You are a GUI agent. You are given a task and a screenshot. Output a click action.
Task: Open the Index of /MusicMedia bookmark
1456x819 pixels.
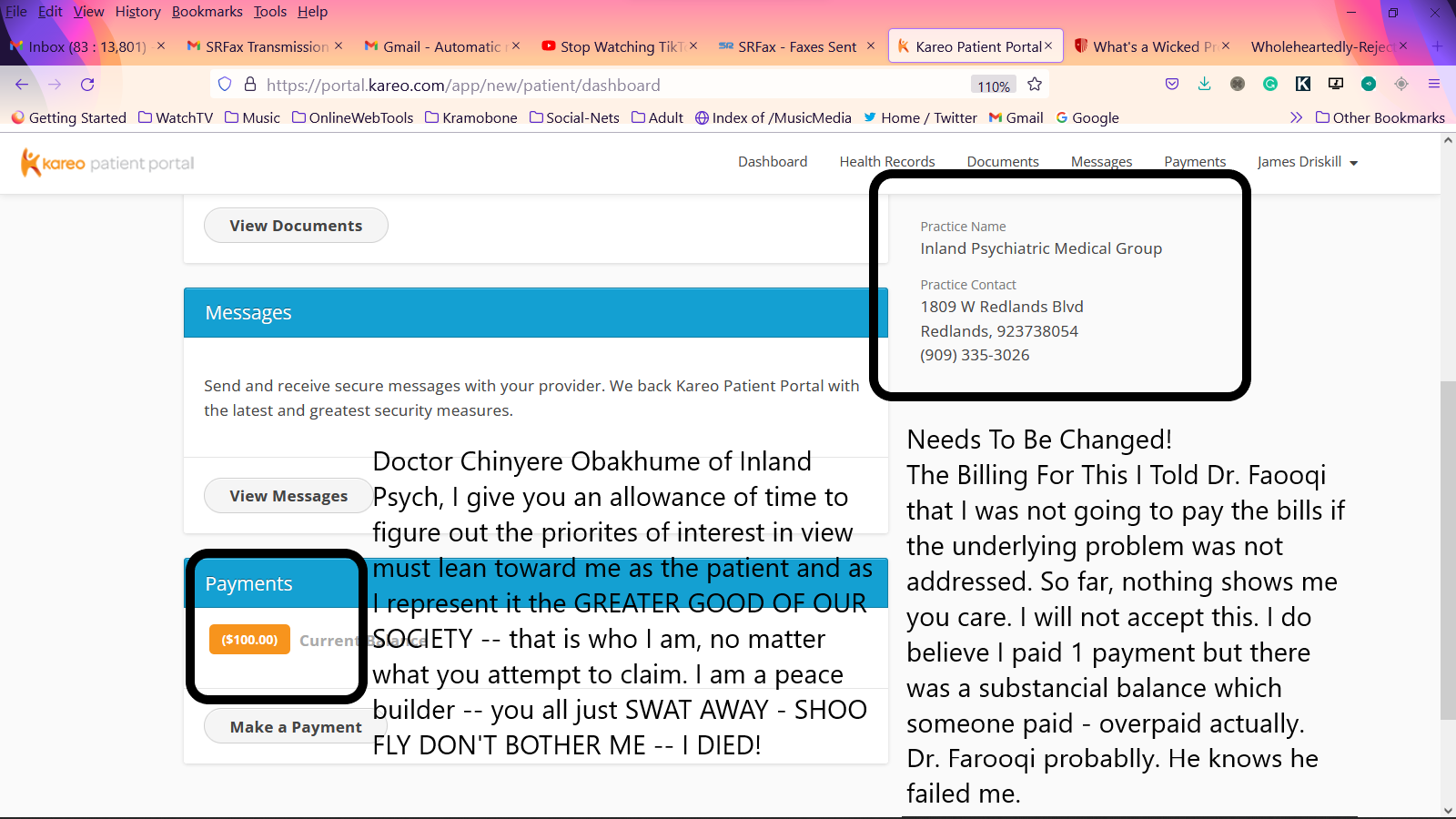[x=773, y=117]
